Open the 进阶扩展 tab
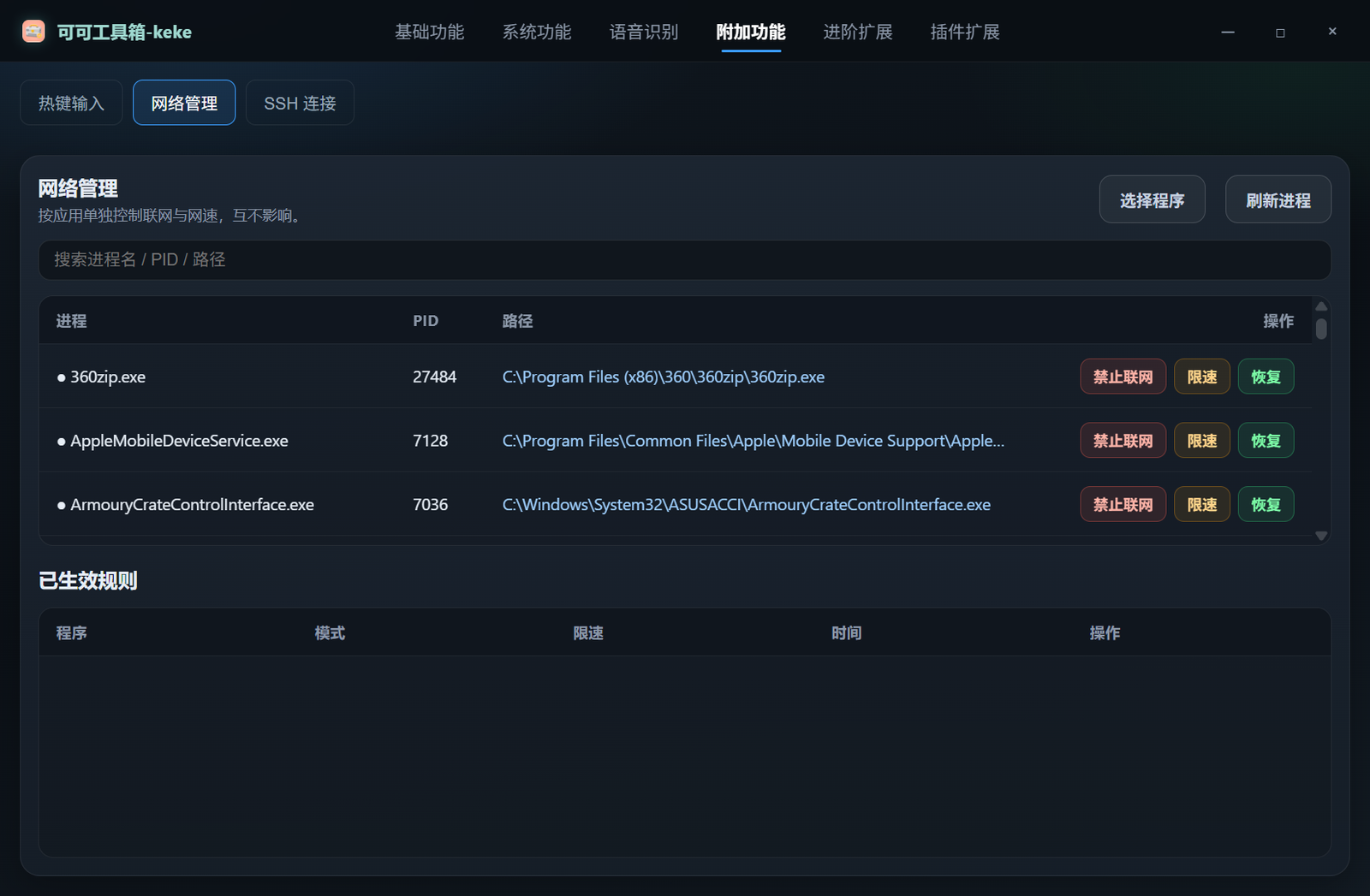The height and width of the screenshot is (896, 1370). click(x=858, y=32)
